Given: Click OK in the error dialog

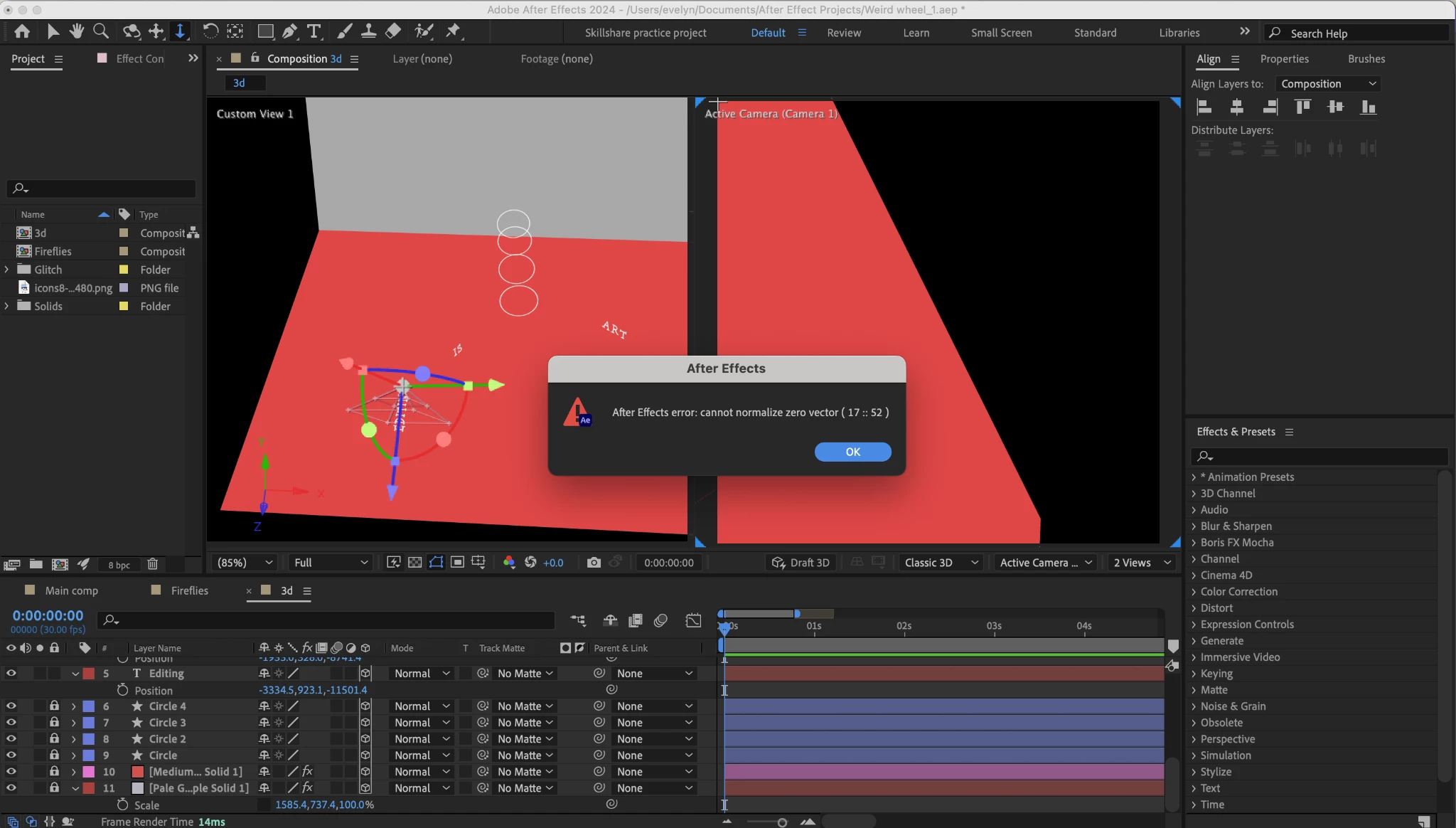Looking at the screenshot, I should (x=852, y=452).
